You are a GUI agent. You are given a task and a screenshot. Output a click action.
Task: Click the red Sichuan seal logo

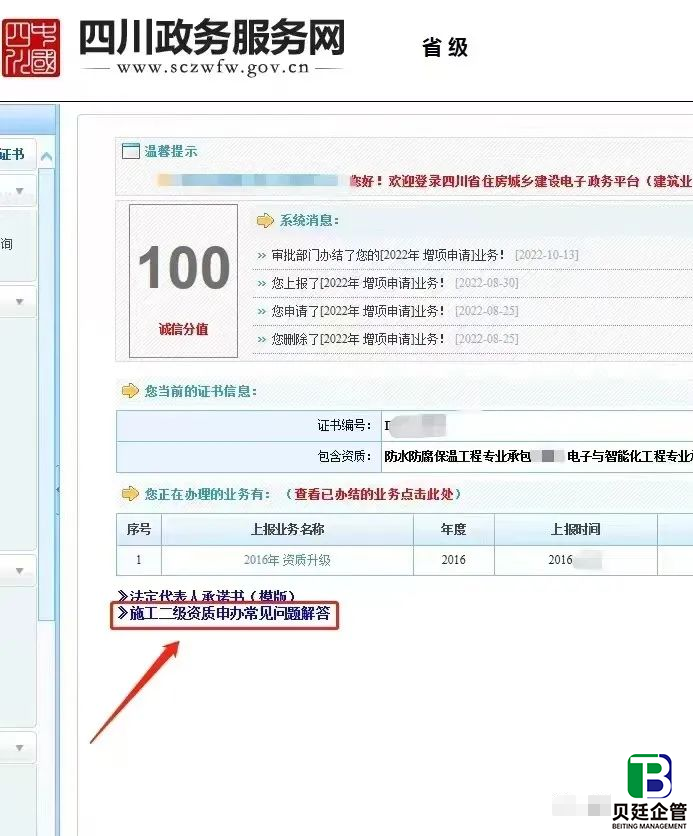click(31, 48)
